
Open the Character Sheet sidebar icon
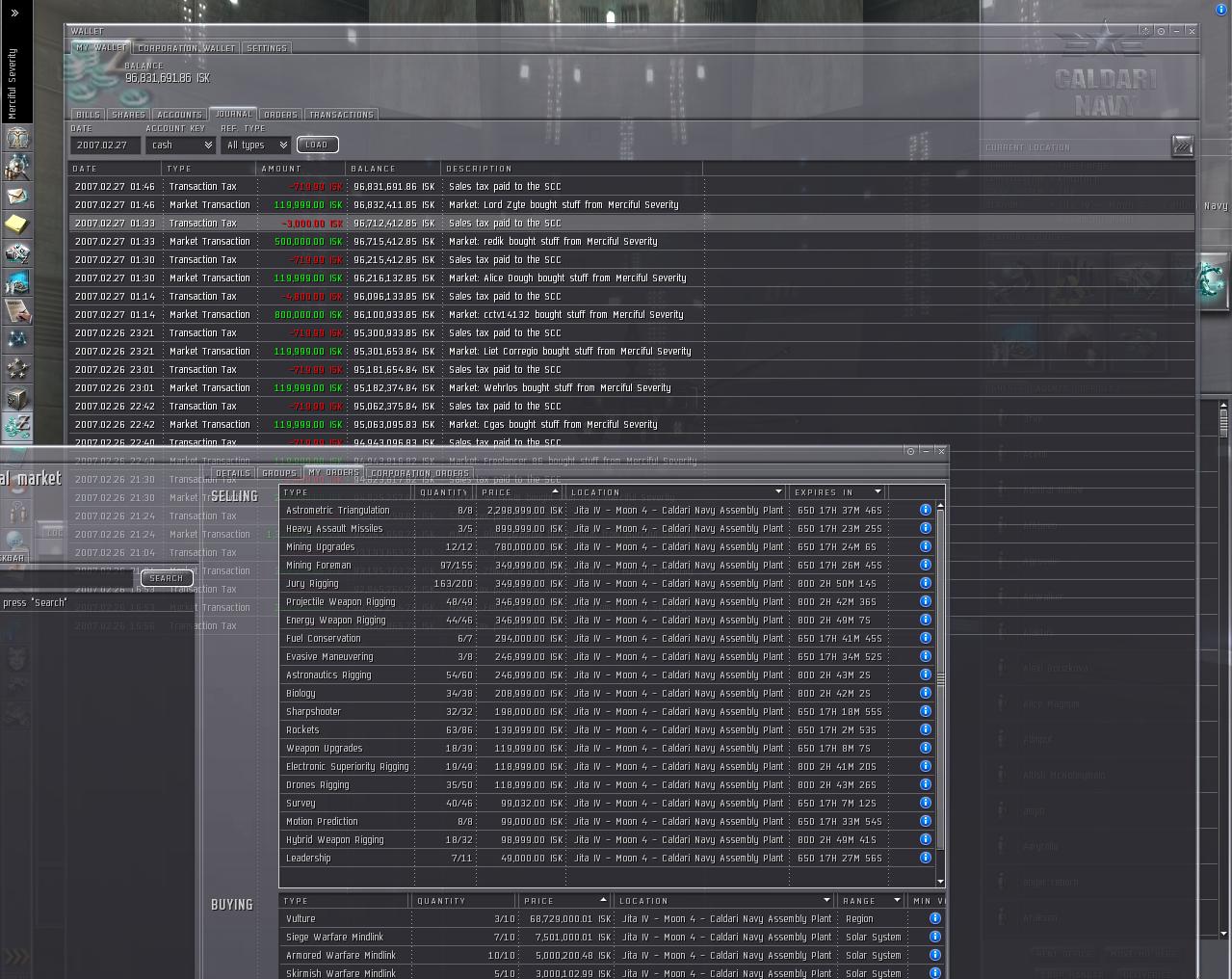pos(16,138)
